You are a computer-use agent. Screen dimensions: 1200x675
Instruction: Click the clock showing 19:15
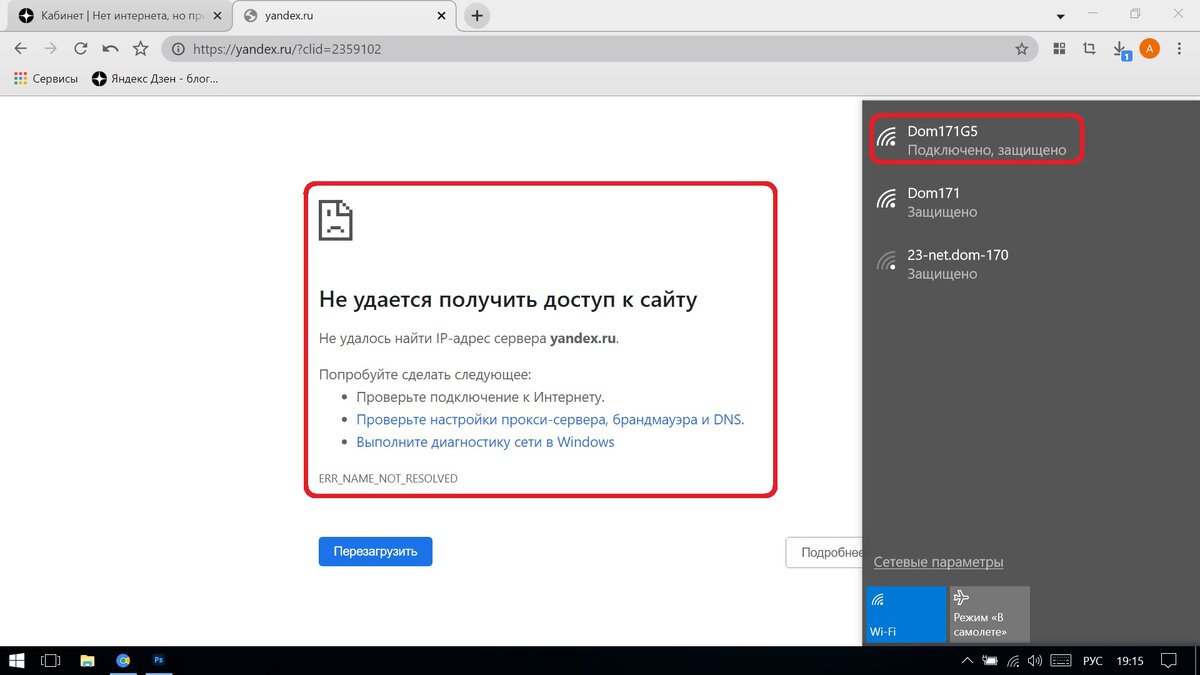tap(1129, 661)
